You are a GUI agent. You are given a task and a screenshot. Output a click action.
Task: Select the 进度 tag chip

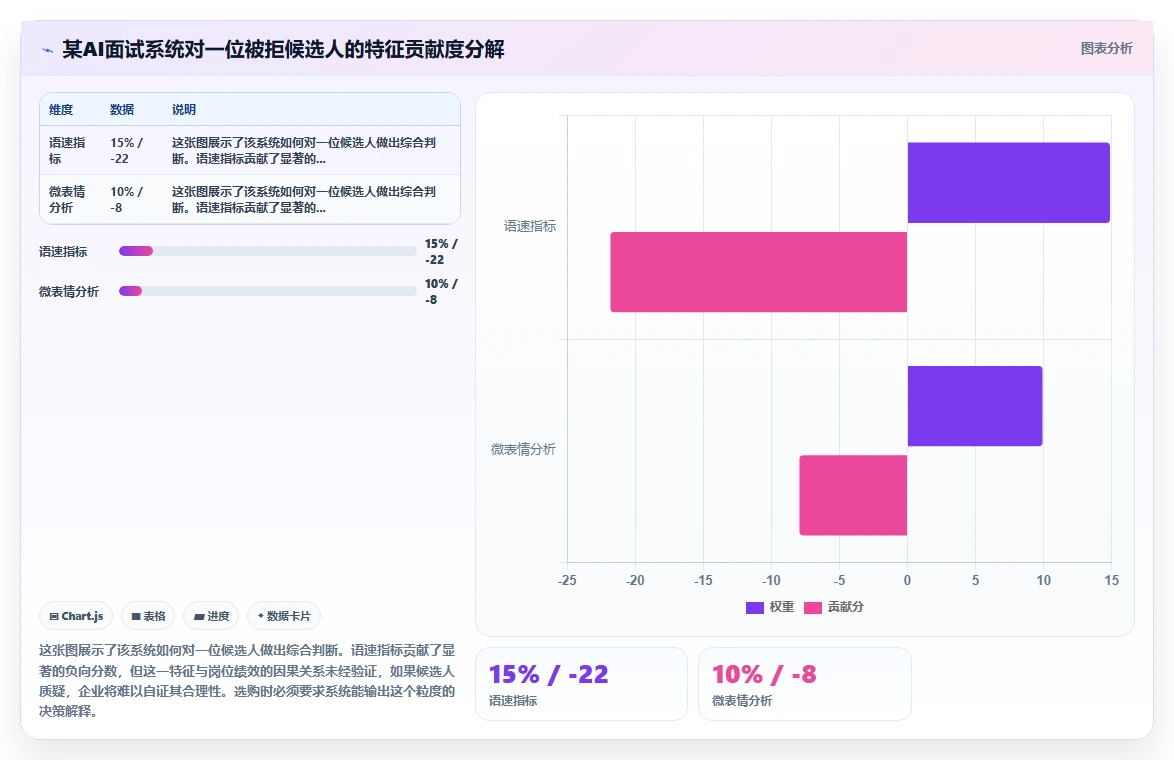(x=211, y=616)
